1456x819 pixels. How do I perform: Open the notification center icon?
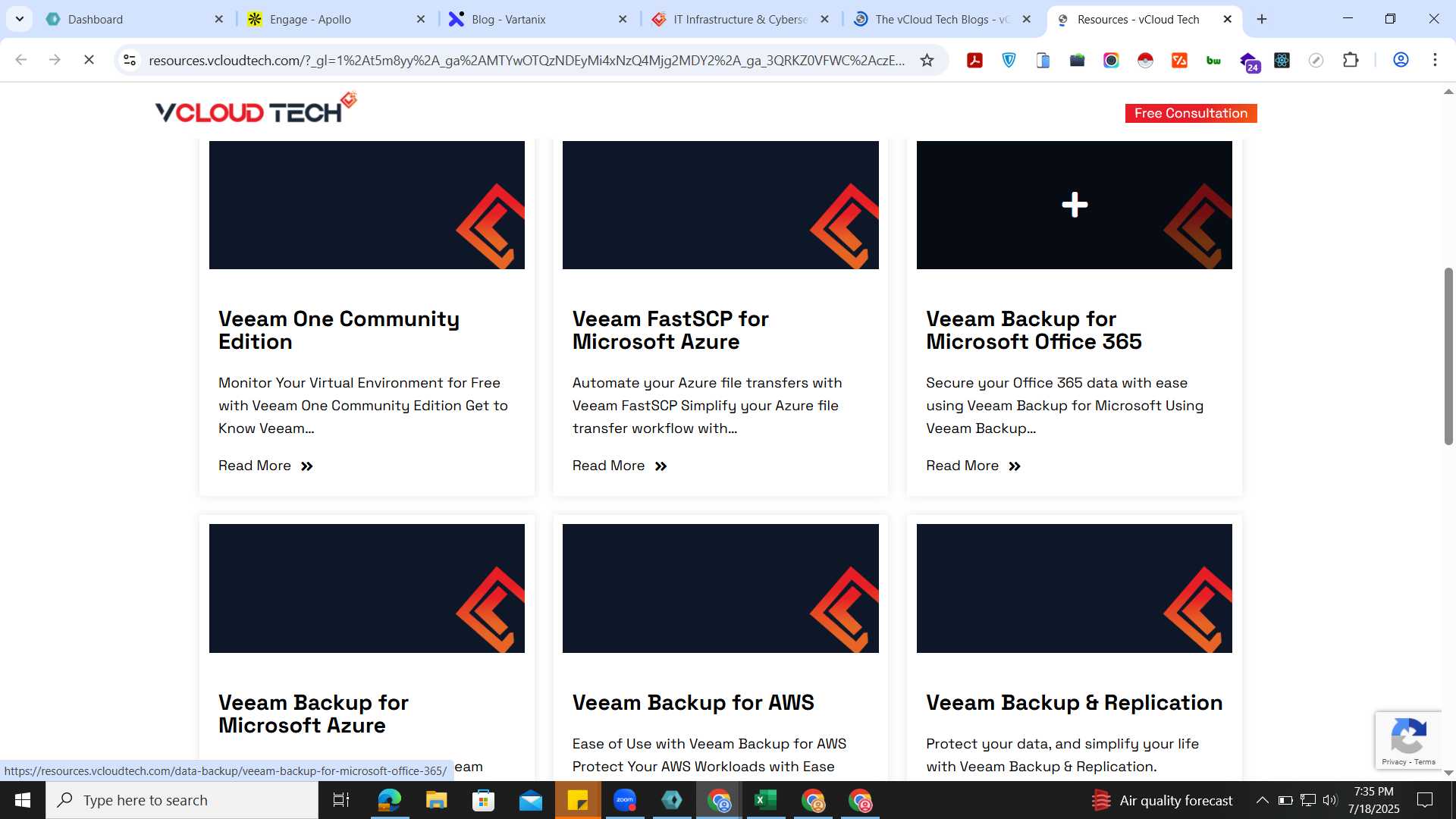pos(1425,800)
